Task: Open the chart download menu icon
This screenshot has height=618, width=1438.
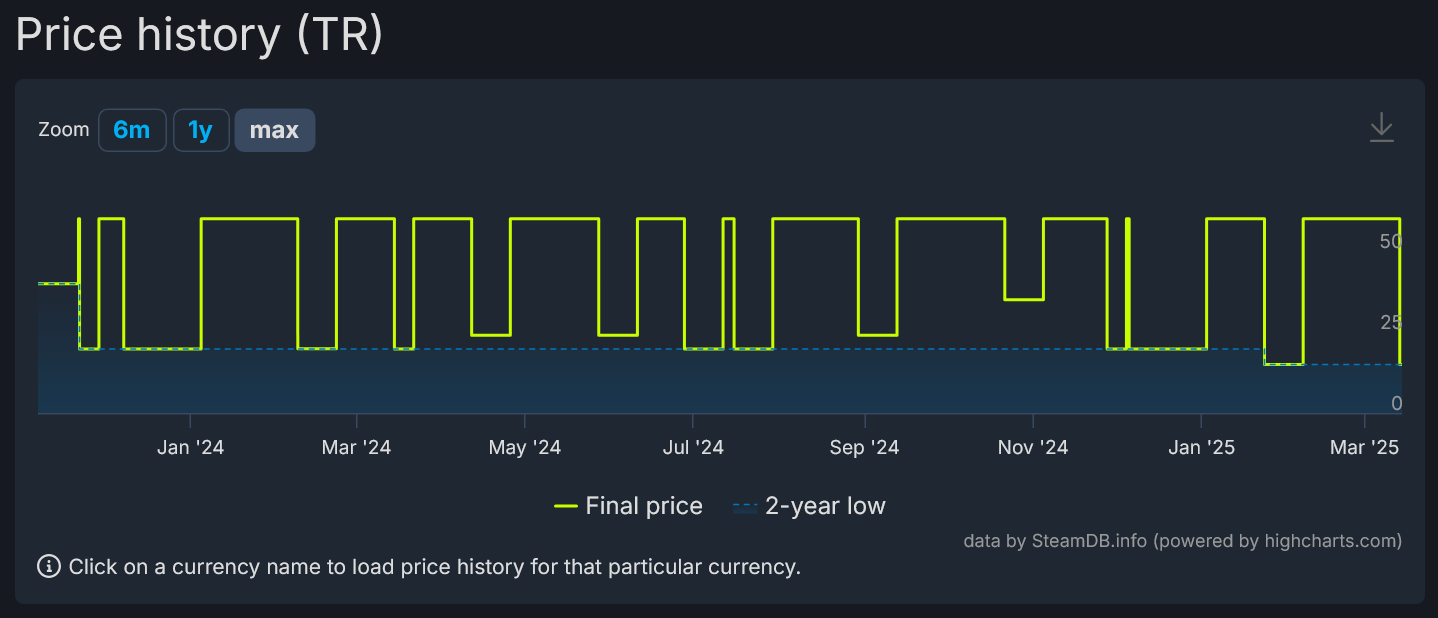Action: coord(1381,129)
